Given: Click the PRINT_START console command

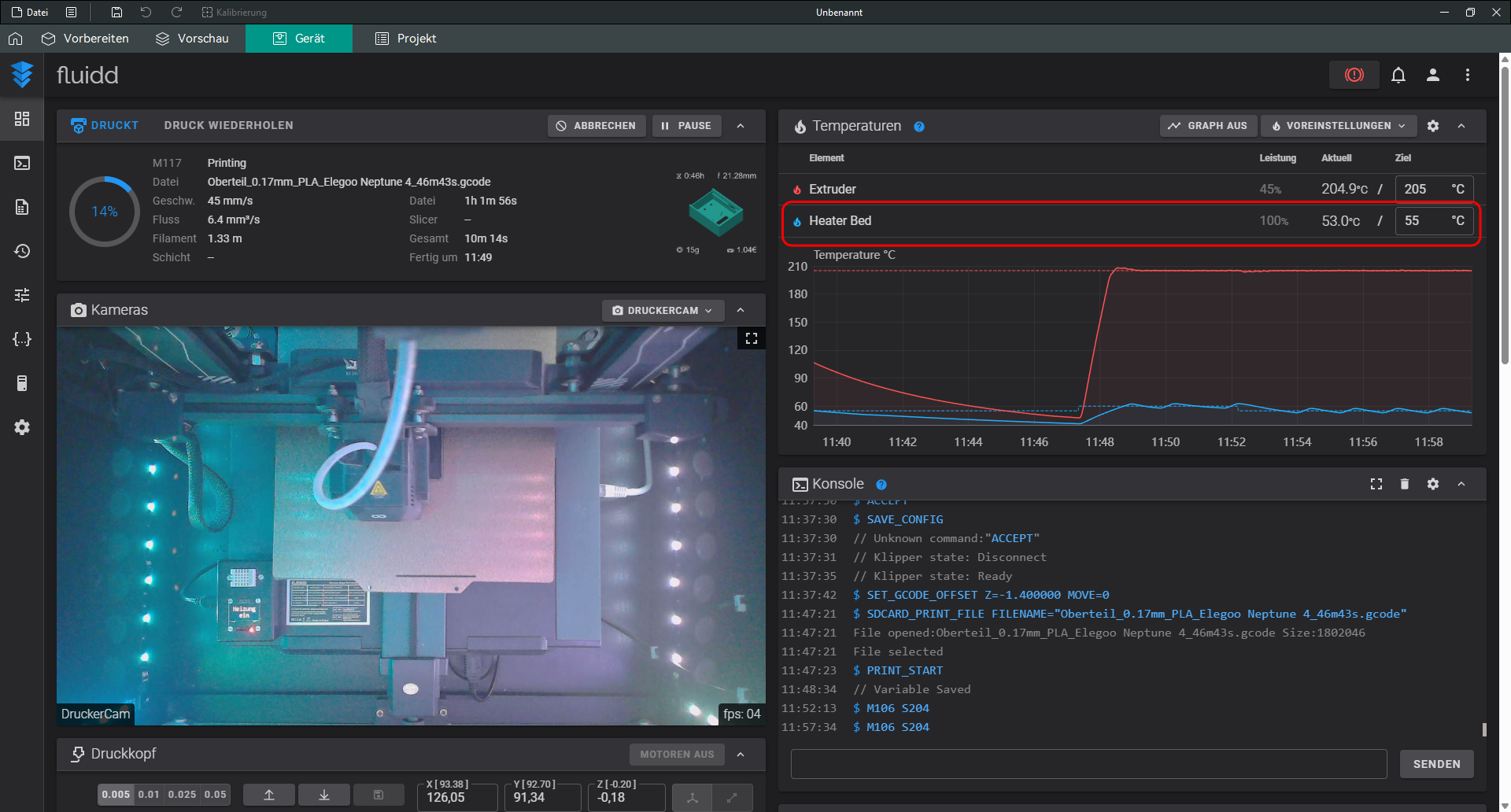Looking at the screenshot, I should point(904,670).
